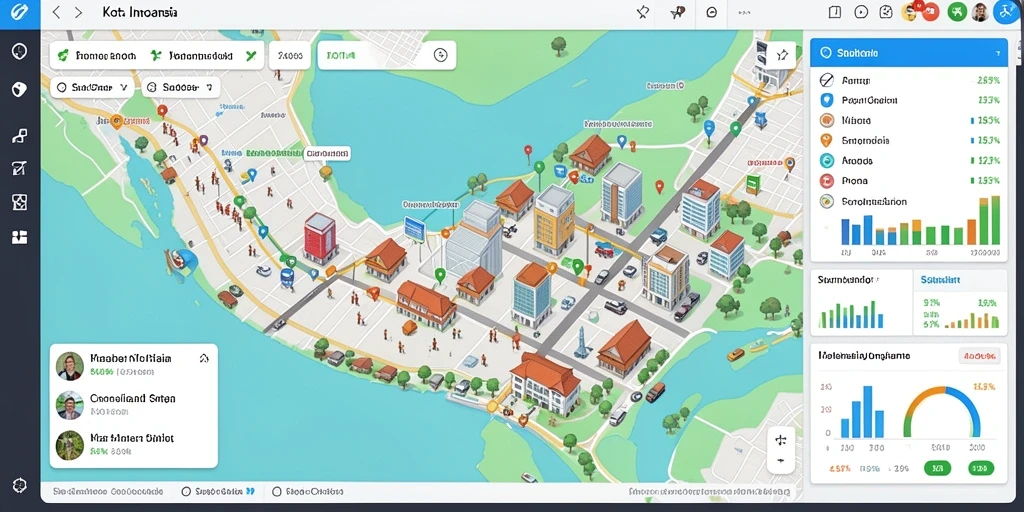The height and width of the screenshot is (512, 1024).
Task: Click the pin icon in the top toolbar
Action: (x=642, y=12)
